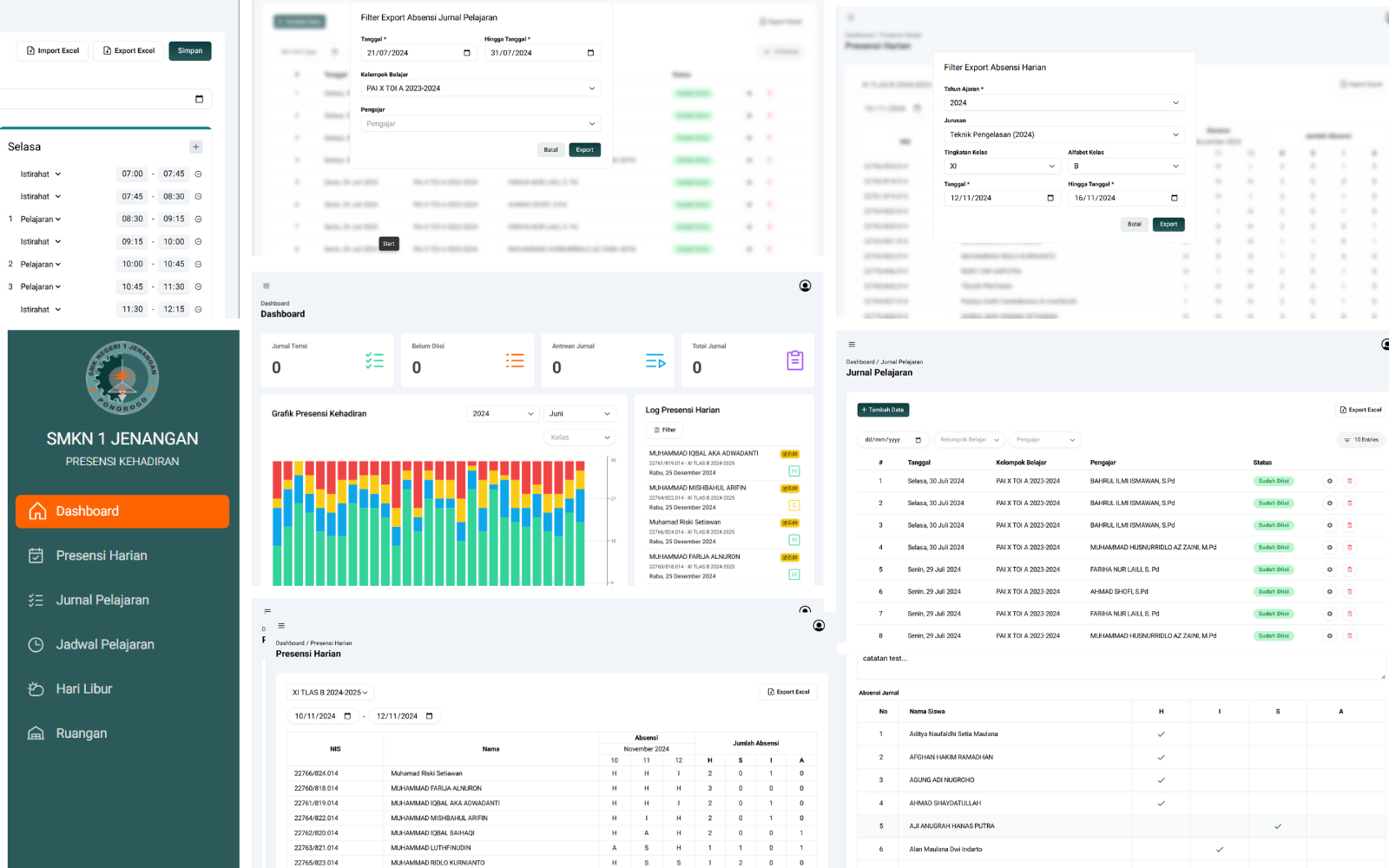Delete the first Jurnal Pelajaran table row

(1349, 481)
